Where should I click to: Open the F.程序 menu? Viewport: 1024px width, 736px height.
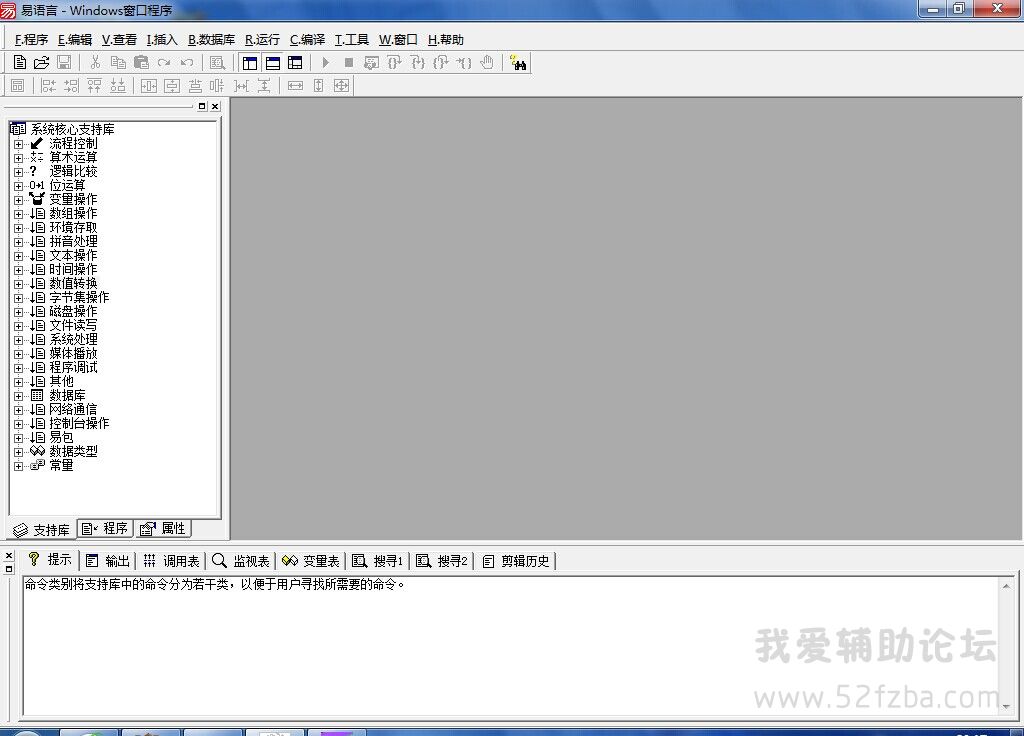pyautogui.click(x=31, y=40)
